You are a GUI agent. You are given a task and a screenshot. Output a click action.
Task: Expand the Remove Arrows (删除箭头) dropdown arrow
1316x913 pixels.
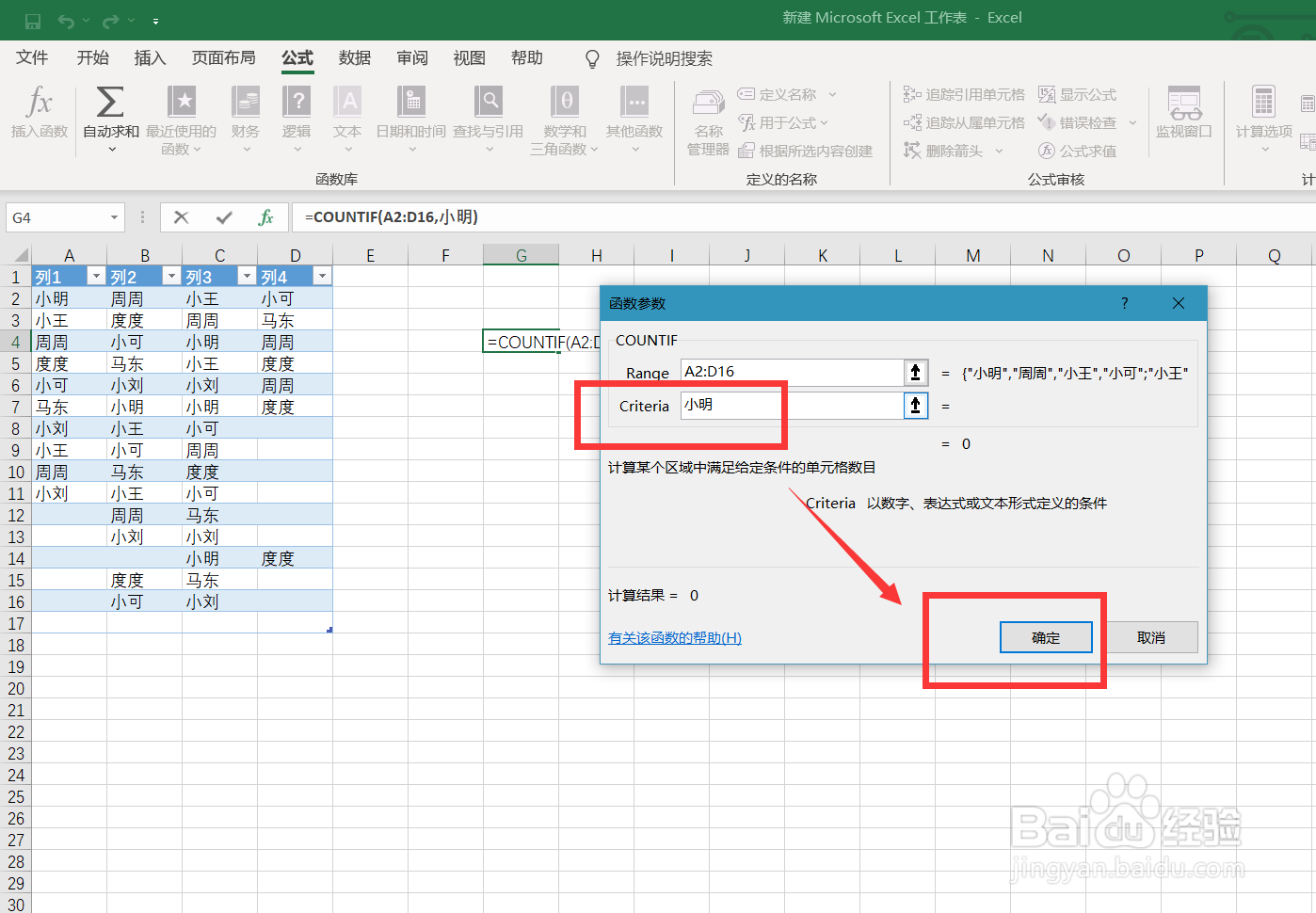coord(999,151)
